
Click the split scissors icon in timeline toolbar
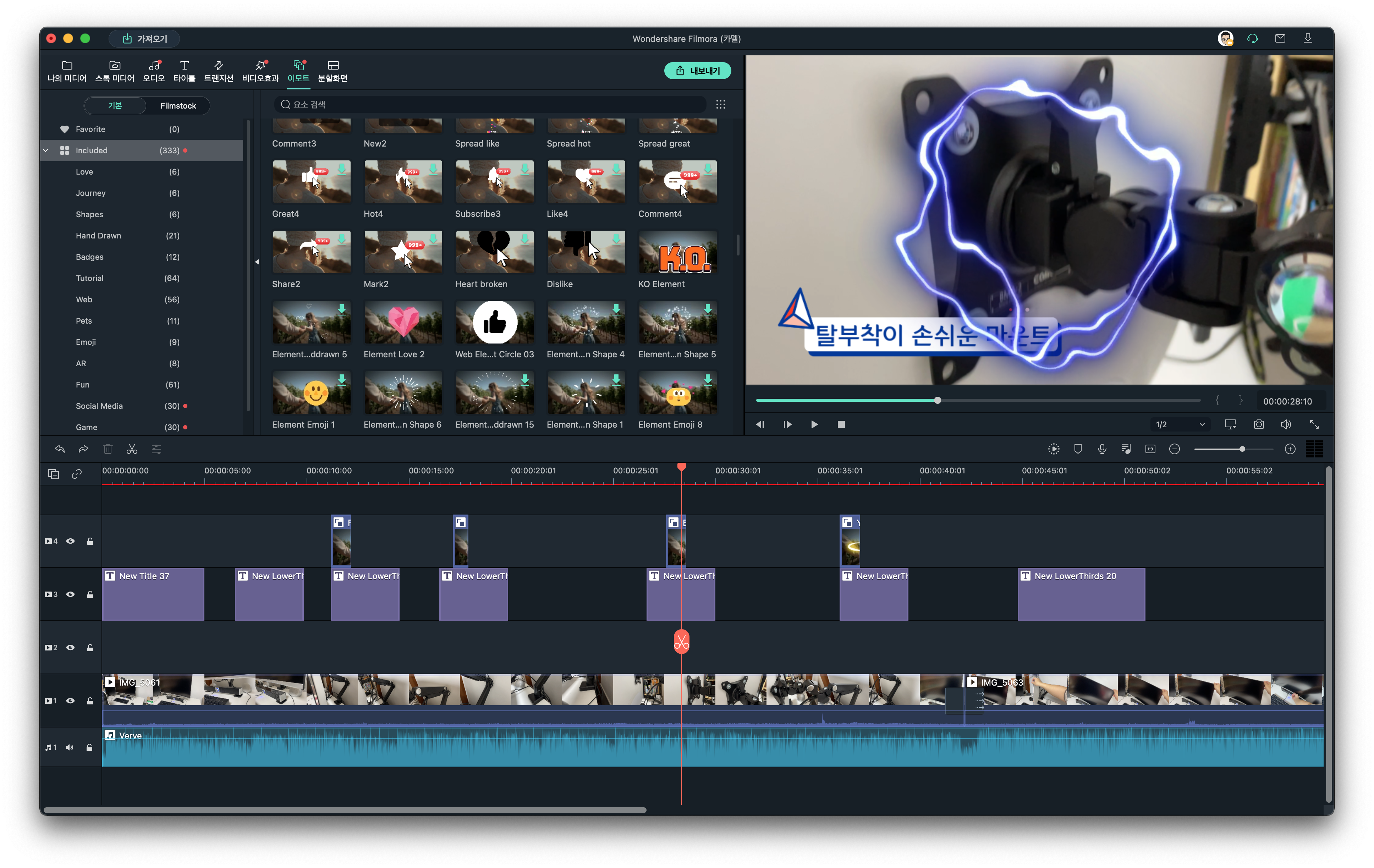(132, 449)
